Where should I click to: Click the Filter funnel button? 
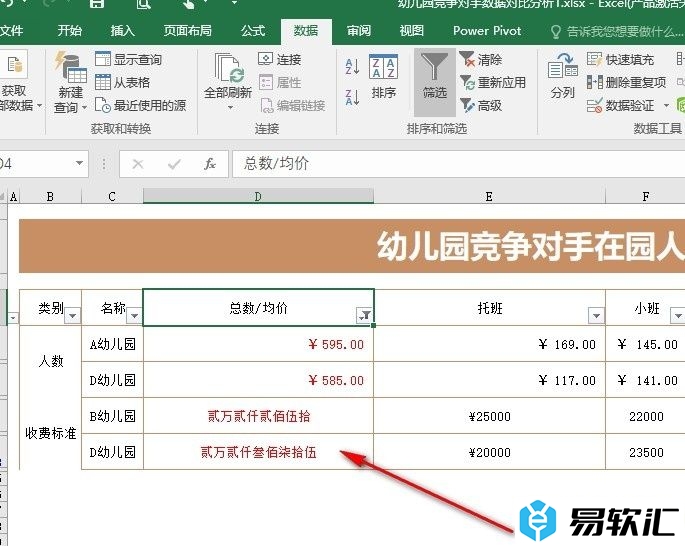click(x=435, y=82)
